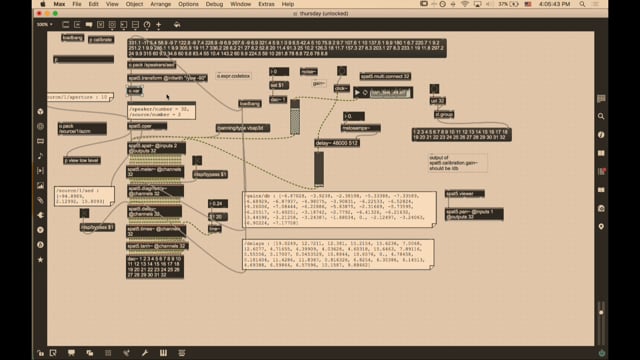Open the Apple menu
The image size is (640, 360).
click(x=43, y=4)
